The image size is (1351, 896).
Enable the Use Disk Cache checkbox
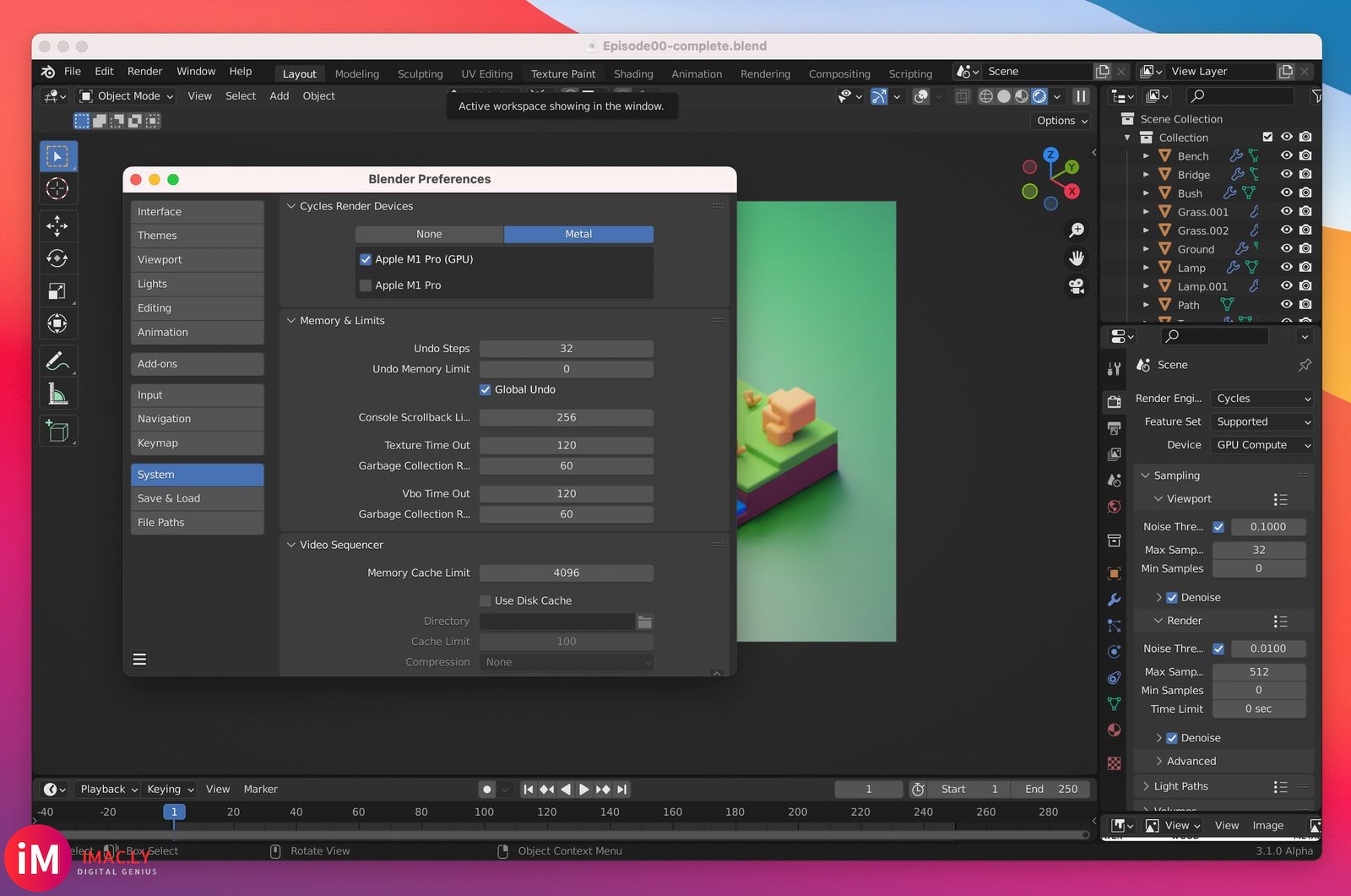[486, 601]
